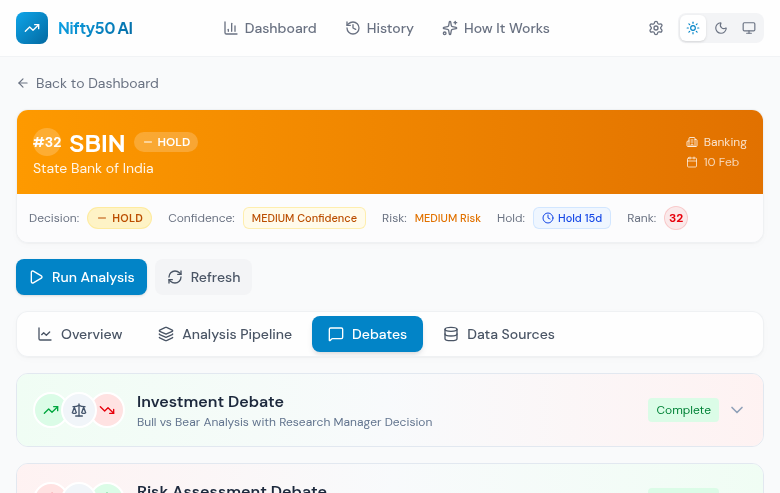780x493 pixels.
Task: Click the MEDIUM Confidence badge
Action: pos(304,218)
